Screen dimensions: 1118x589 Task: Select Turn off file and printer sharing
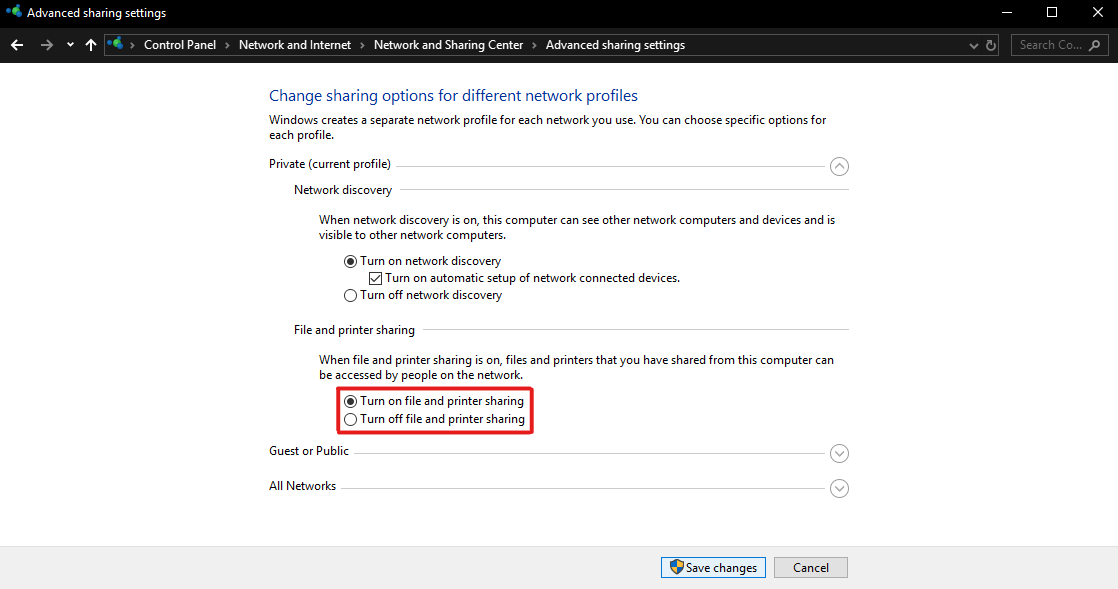350,419
